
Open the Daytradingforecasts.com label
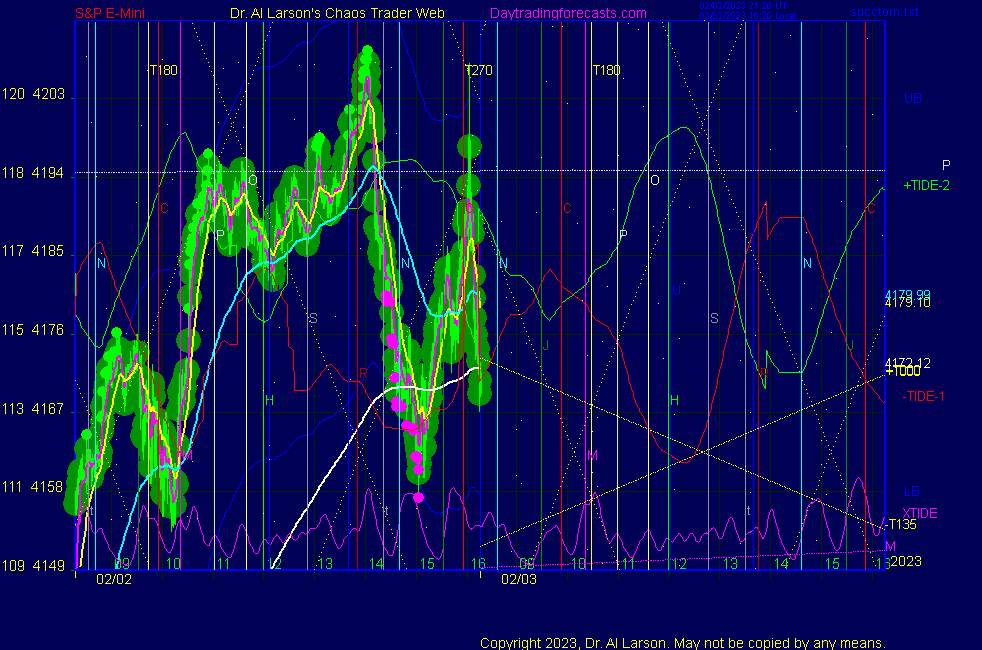pos(568,13)
